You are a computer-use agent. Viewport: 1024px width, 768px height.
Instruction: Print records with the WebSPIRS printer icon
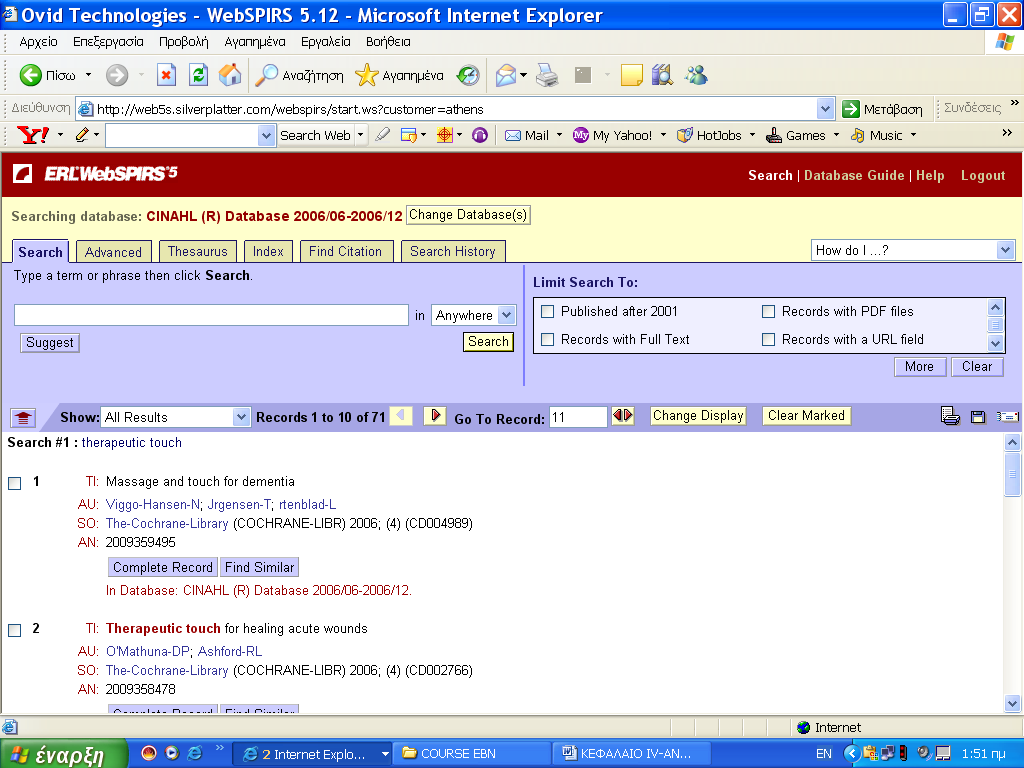(950, 416)
